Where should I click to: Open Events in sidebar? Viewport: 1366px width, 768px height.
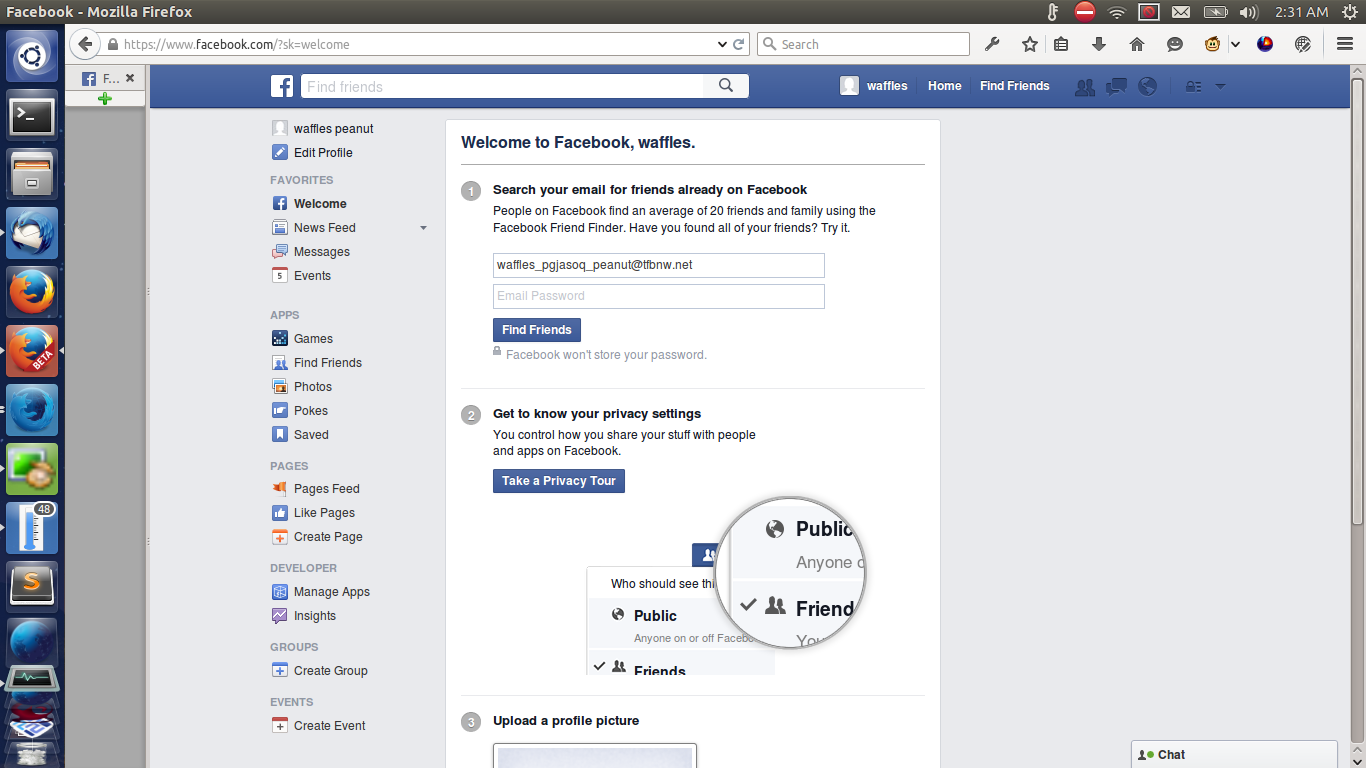tap(312, 276)
